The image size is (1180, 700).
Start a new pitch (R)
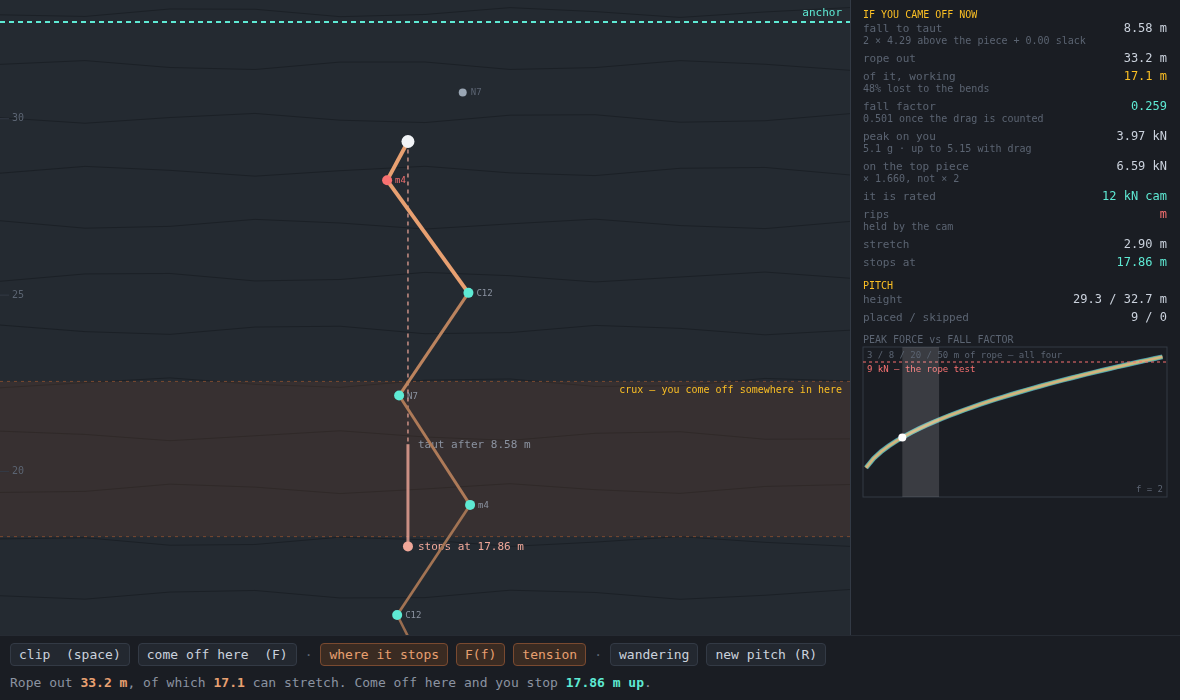[766, 655]
